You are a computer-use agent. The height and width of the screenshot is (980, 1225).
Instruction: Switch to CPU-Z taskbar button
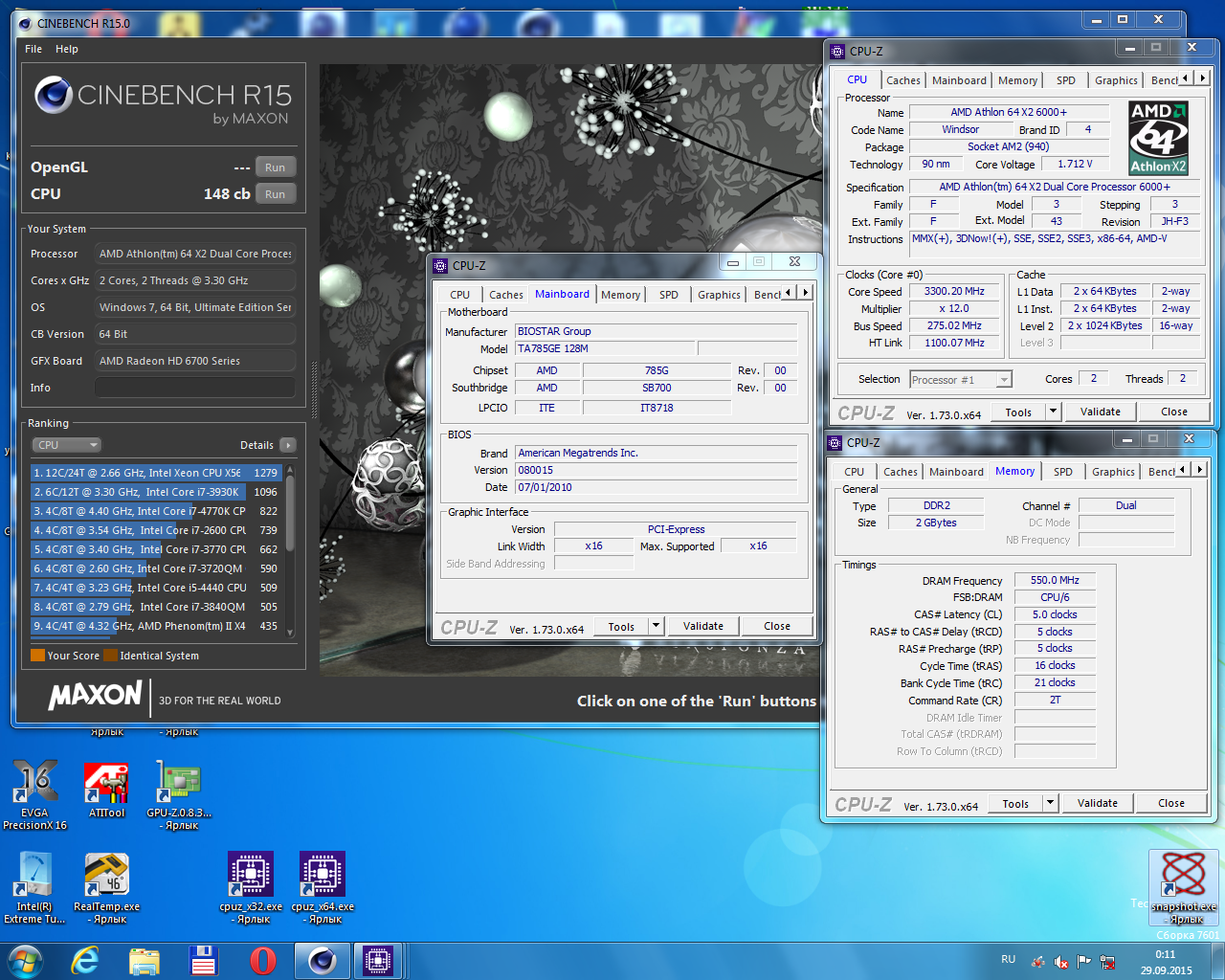(378, 961)
